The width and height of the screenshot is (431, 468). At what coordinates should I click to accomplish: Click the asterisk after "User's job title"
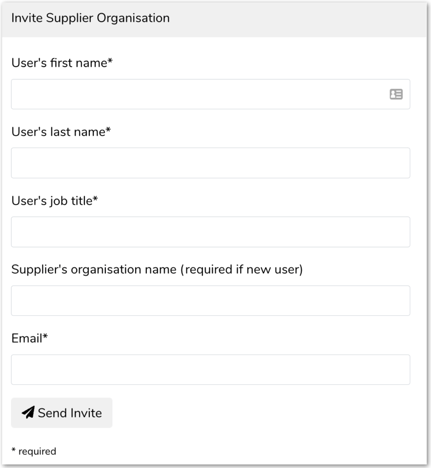(x=95, y=198)
